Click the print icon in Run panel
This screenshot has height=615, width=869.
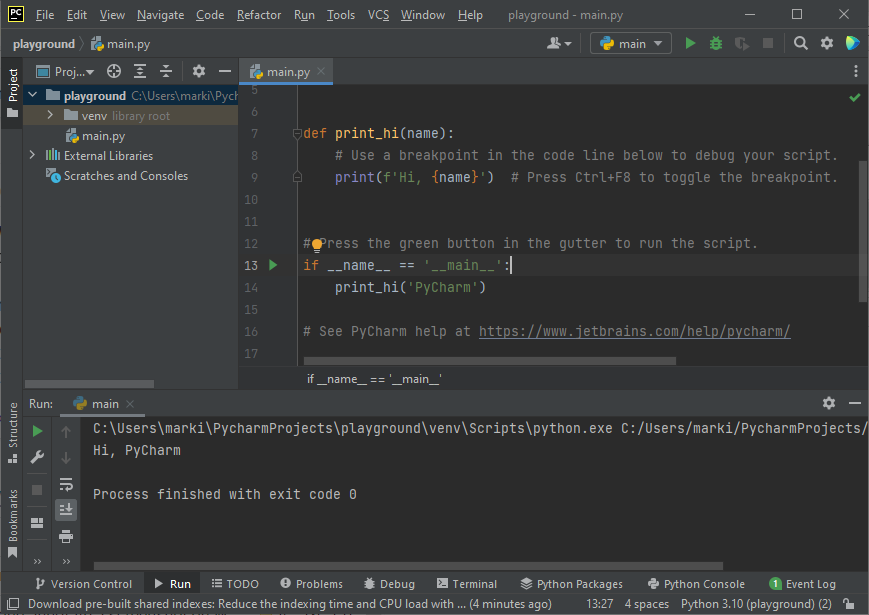[66, 536]
